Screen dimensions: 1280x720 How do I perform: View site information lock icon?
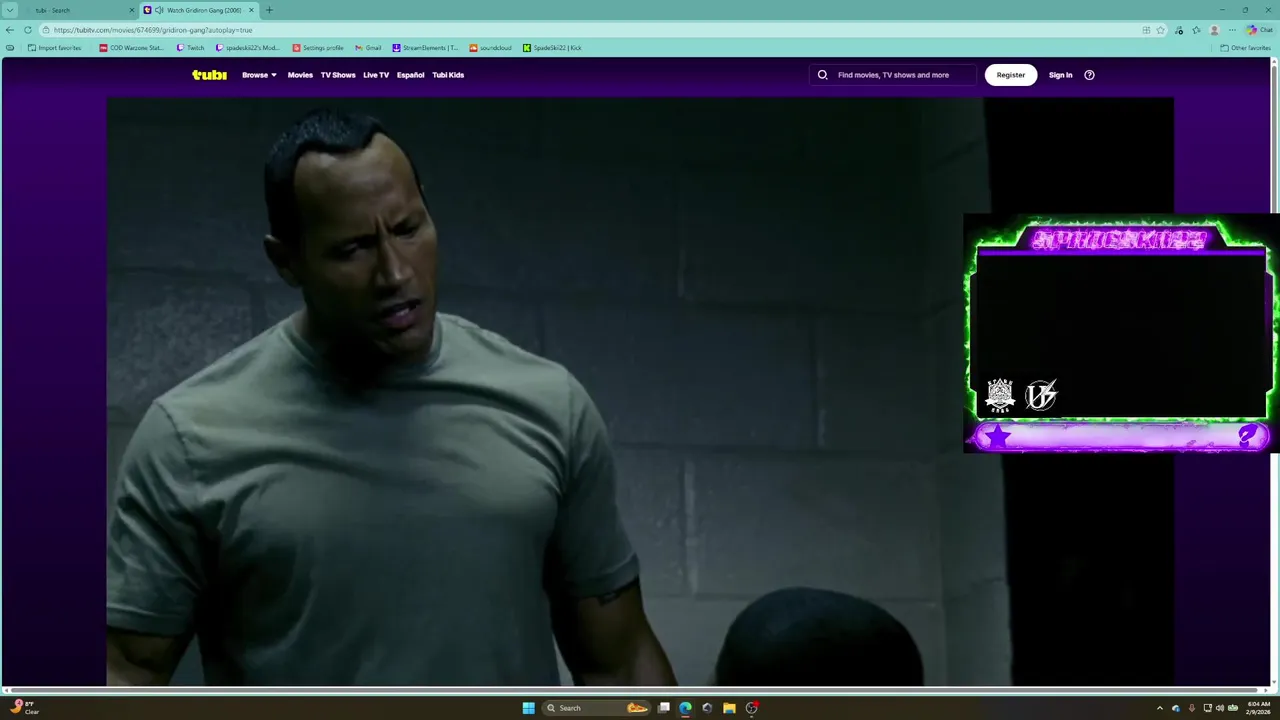coord(46,30)
